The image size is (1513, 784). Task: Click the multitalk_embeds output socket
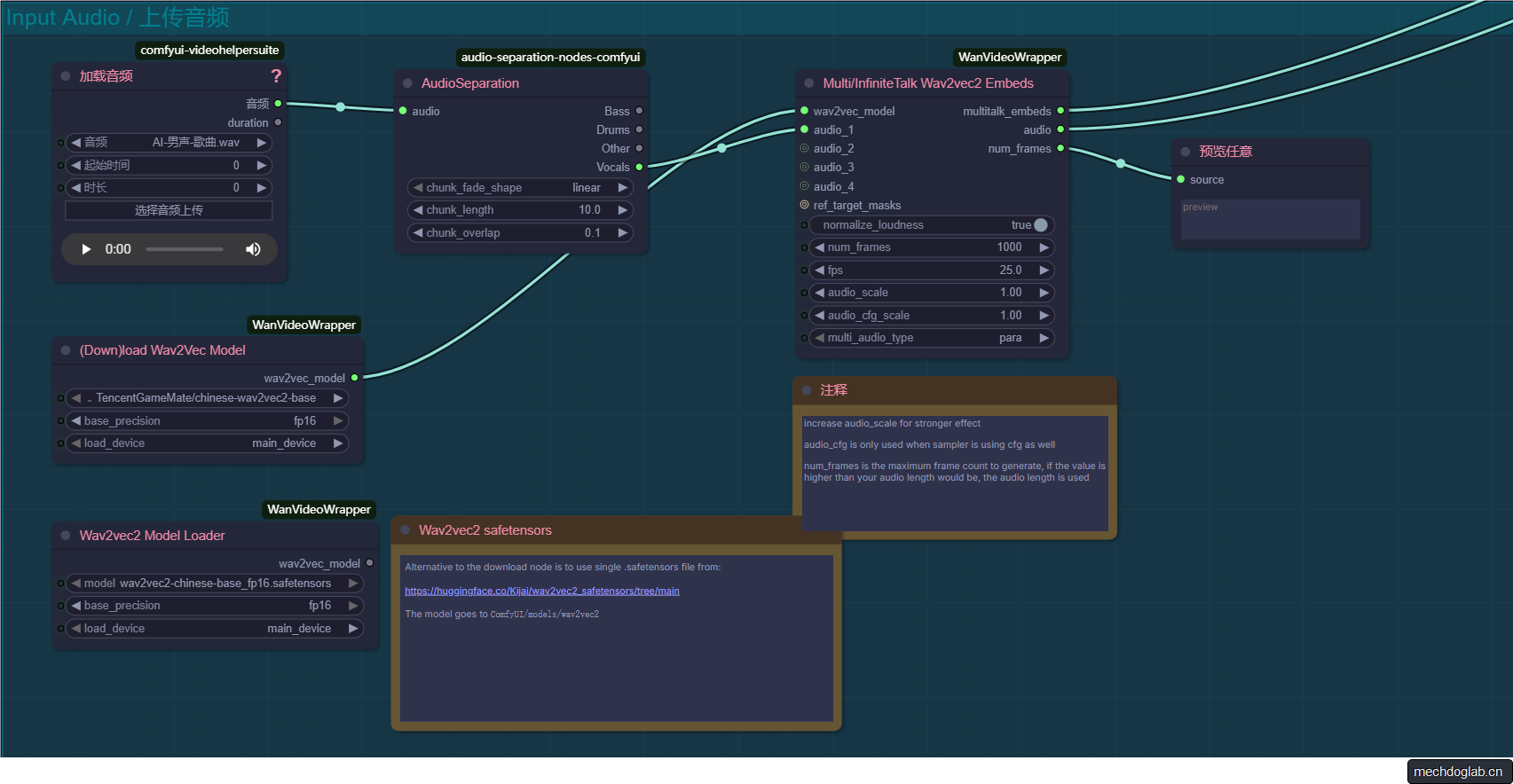(1060, 111)
